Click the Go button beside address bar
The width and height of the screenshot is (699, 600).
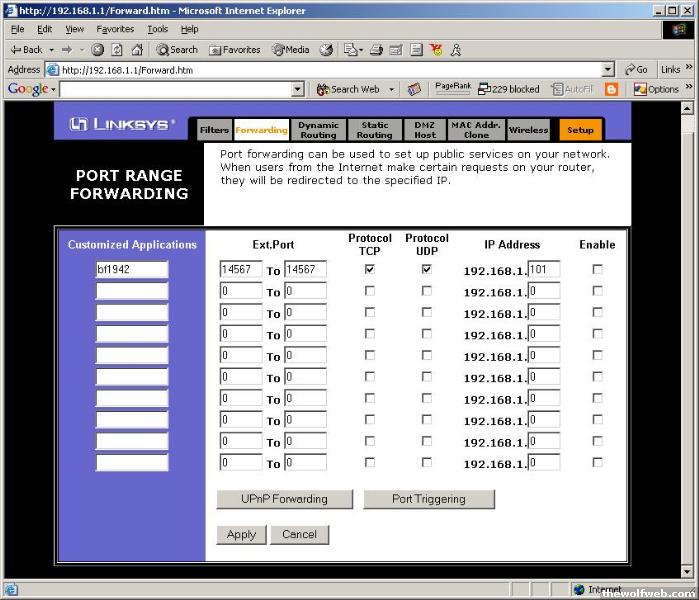click(636, 70)
